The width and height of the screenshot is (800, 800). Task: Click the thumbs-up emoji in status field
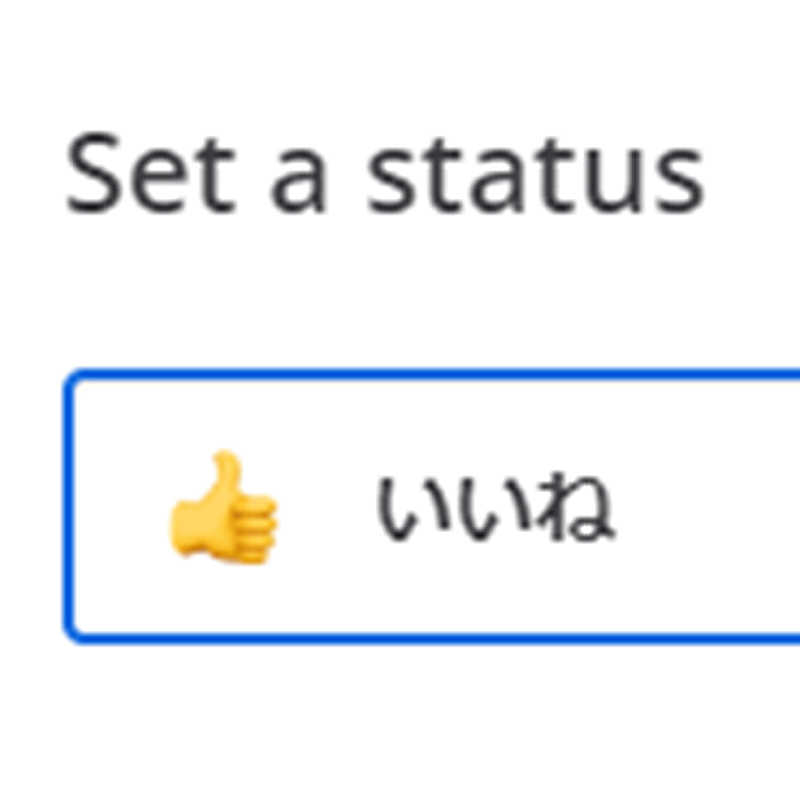(223, 507)
